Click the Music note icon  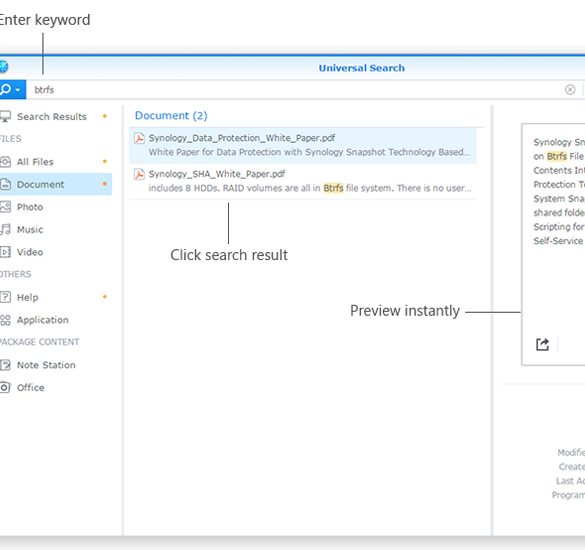point(5,229)
